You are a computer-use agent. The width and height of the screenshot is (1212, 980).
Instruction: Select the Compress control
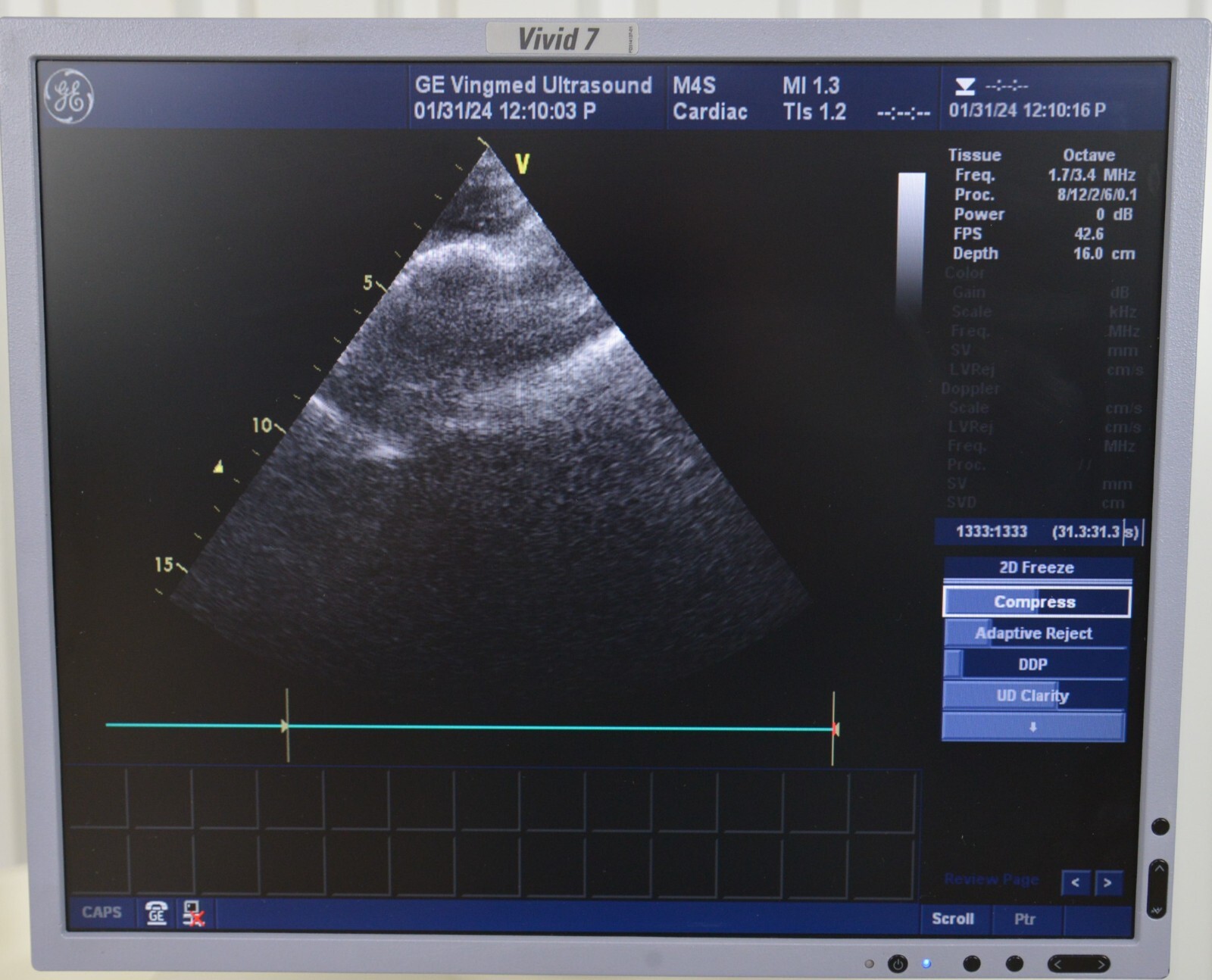pyautogui.click(x=1036, y=602)
